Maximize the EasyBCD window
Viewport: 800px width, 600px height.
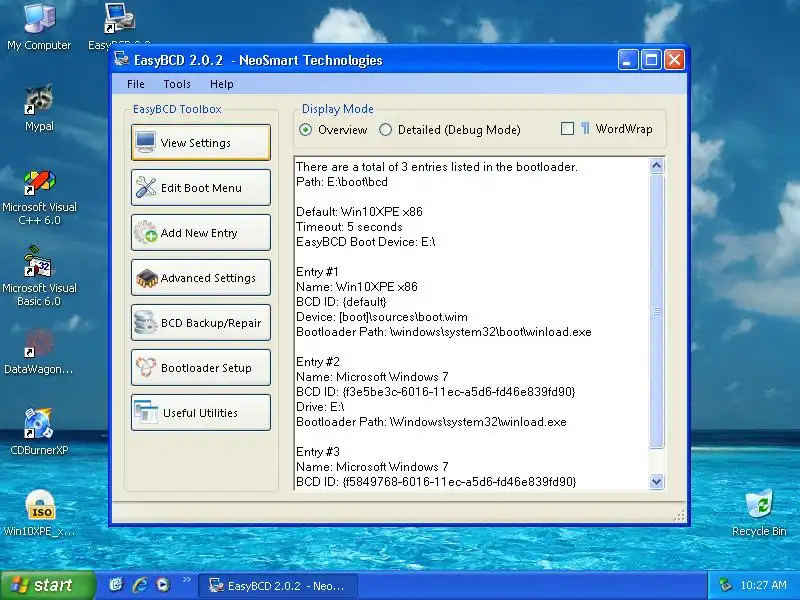pyautogui.click(x=651, y=60)
